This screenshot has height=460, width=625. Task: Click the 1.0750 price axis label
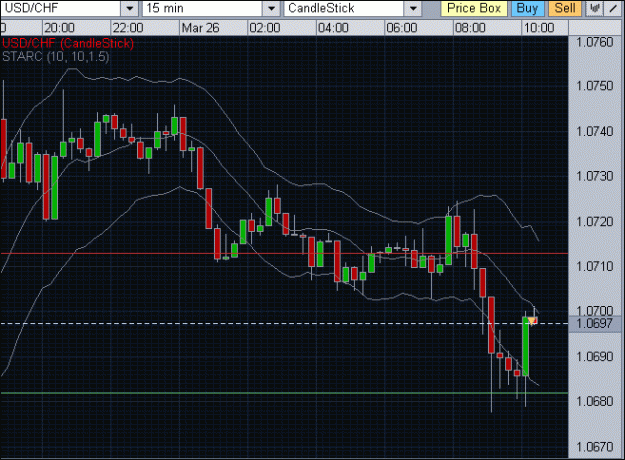coord(595,86)
